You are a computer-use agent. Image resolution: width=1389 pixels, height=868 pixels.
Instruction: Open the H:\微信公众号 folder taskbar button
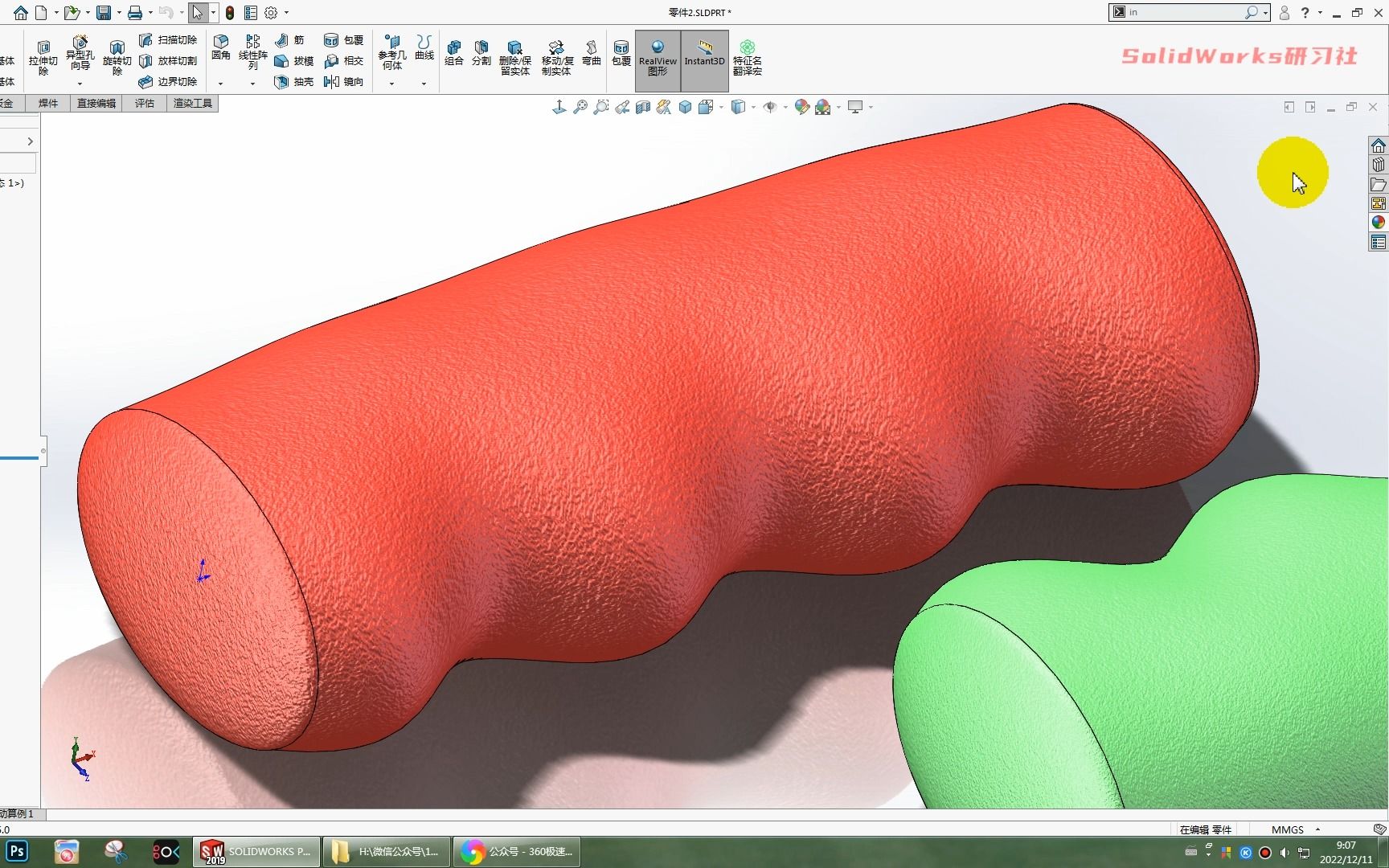[387, 851]
